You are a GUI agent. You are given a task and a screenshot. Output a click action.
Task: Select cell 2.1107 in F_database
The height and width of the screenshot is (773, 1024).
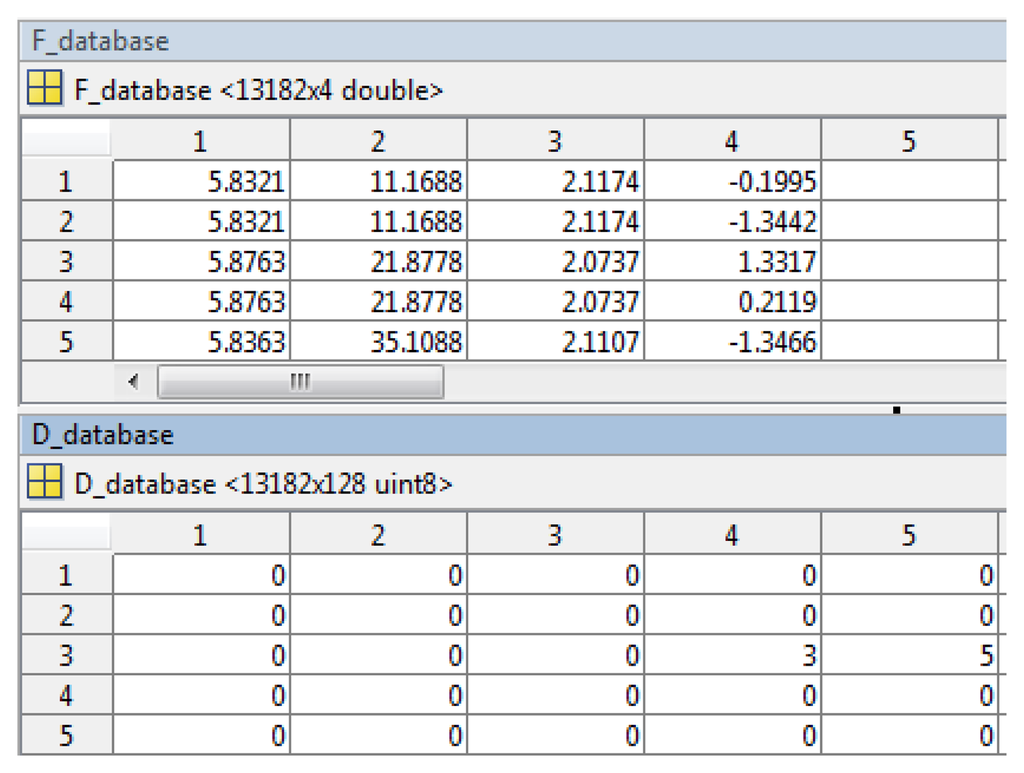(555, 341)
